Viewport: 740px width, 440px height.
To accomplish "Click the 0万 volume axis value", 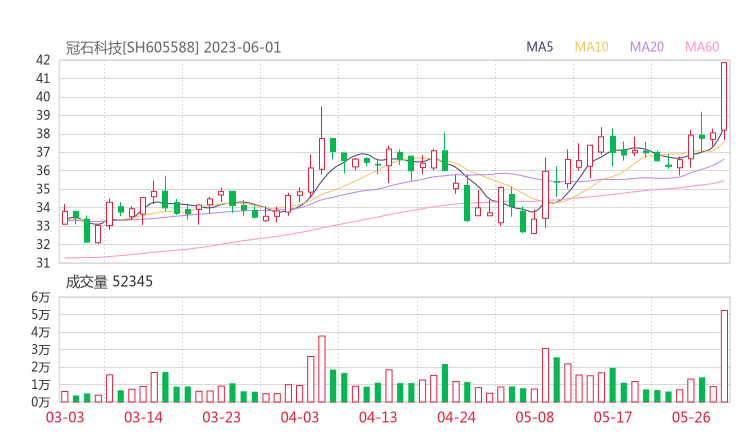I will (41, 402).
